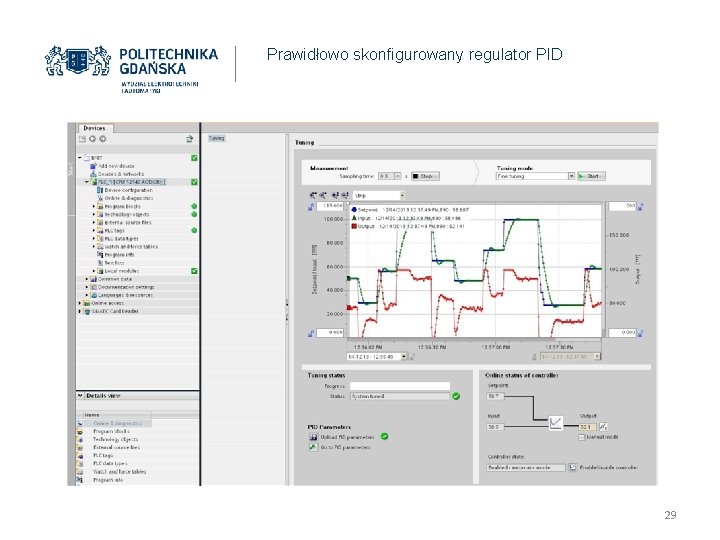Viewport: 720px width, 540px height.
Task: Select the Text lists item
Action: coord(114,263)
